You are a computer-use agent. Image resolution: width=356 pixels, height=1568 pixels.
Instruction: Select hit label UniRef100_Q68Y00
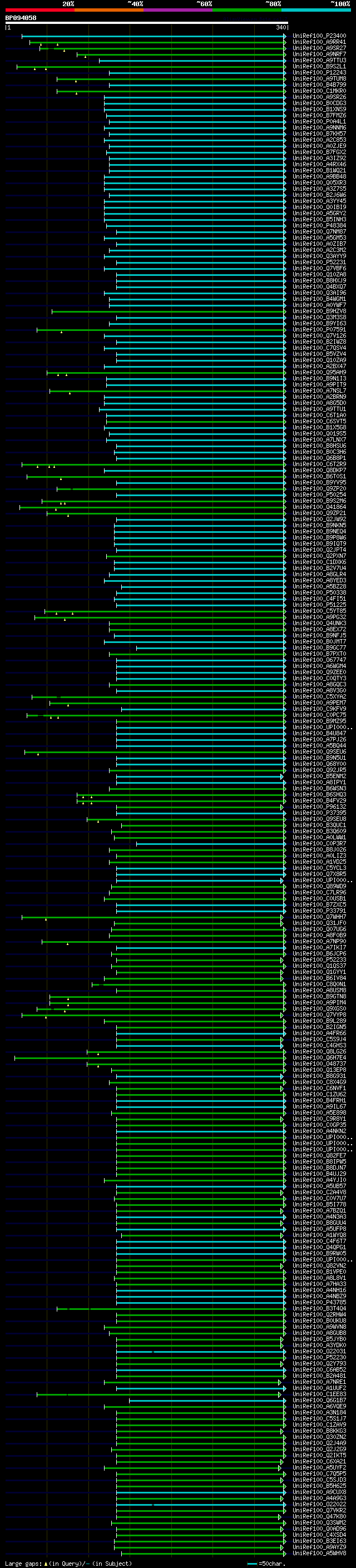(x=319, y=764)
